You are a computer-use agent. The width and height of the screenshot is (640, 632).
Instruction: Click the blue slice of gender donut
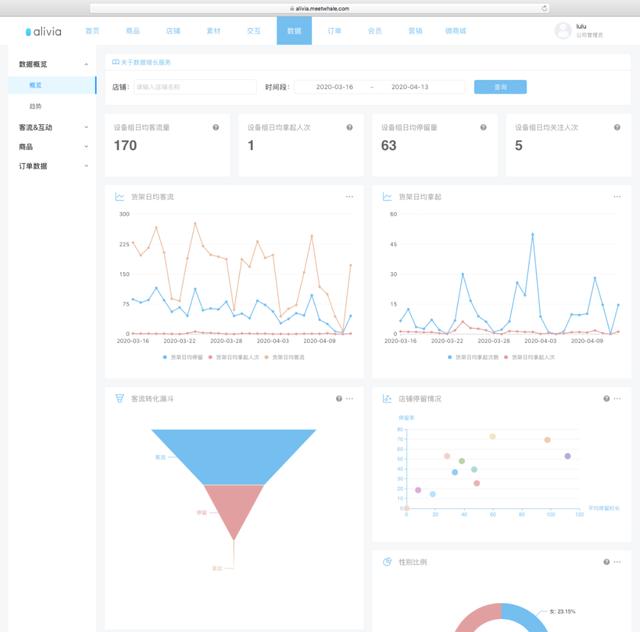pos(527,616)
